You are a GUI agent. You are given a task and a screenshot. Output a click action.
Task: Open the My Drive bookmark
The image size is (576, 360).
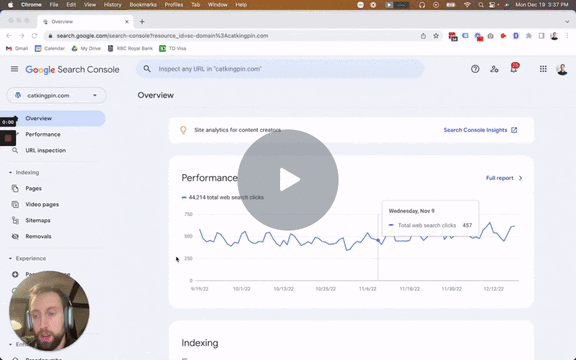point(86,48)
